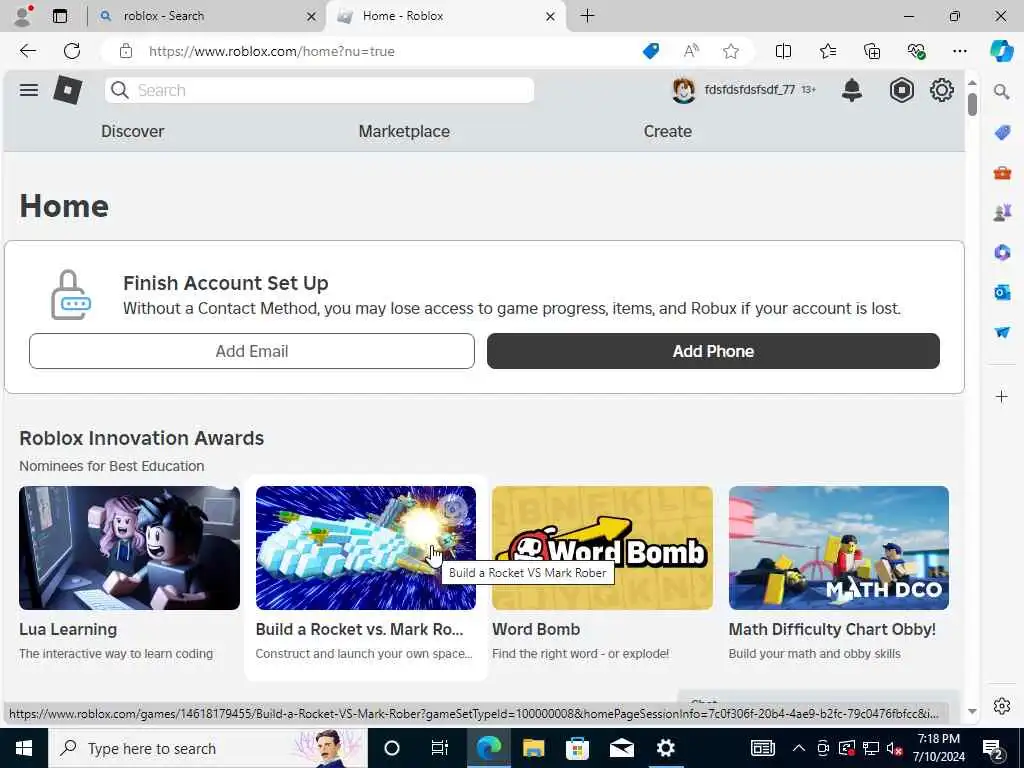
Task: Click the user avatar headshot icon
Action: pos(683,90)
